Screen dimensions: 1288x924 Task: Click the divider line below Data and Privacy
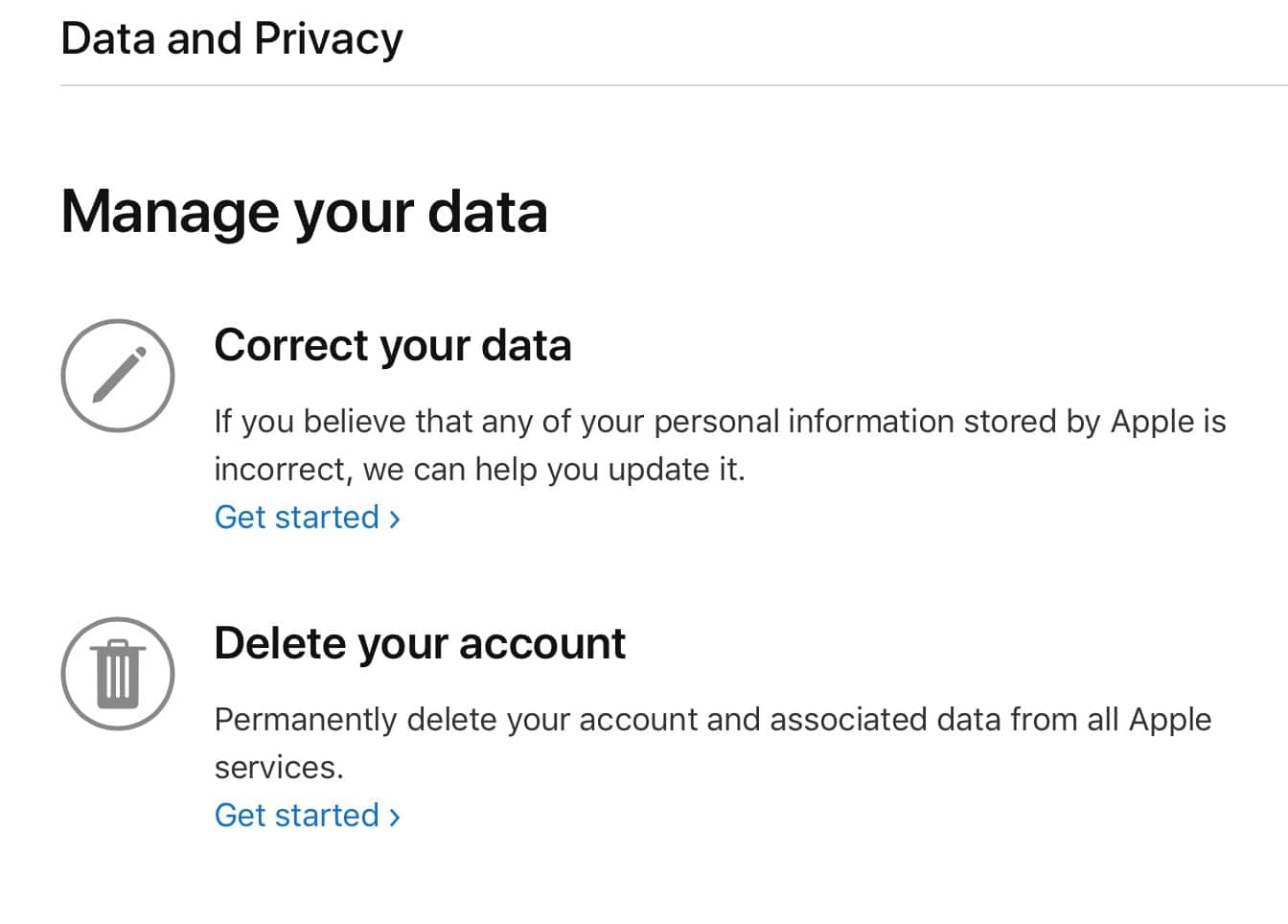674,85
